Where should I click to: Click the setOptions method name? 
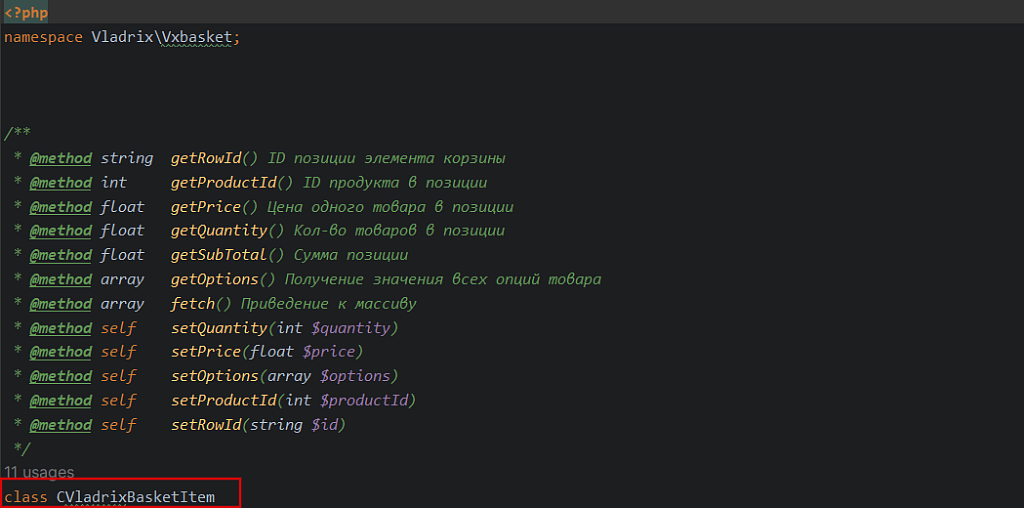[x=215, y=376]
